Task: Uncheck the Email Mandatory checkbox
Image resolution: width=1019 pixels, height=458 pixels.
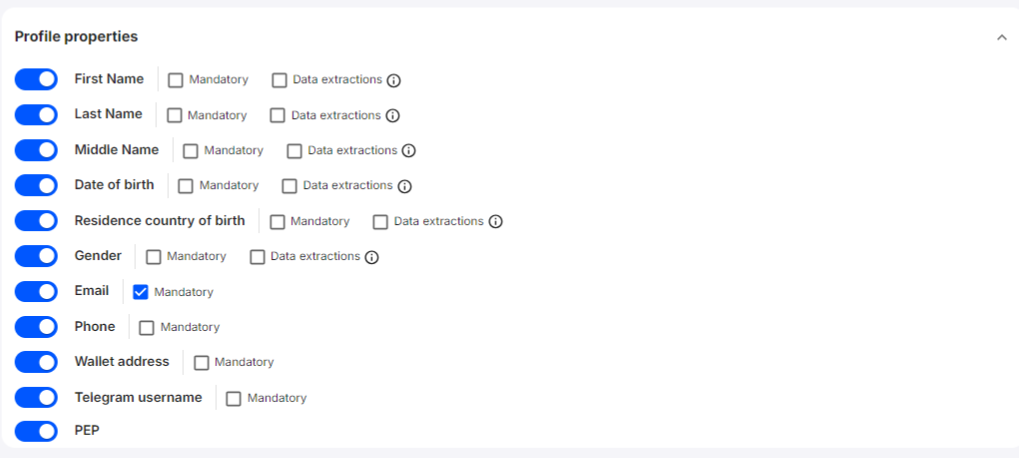Action: (x=141, y=292)
